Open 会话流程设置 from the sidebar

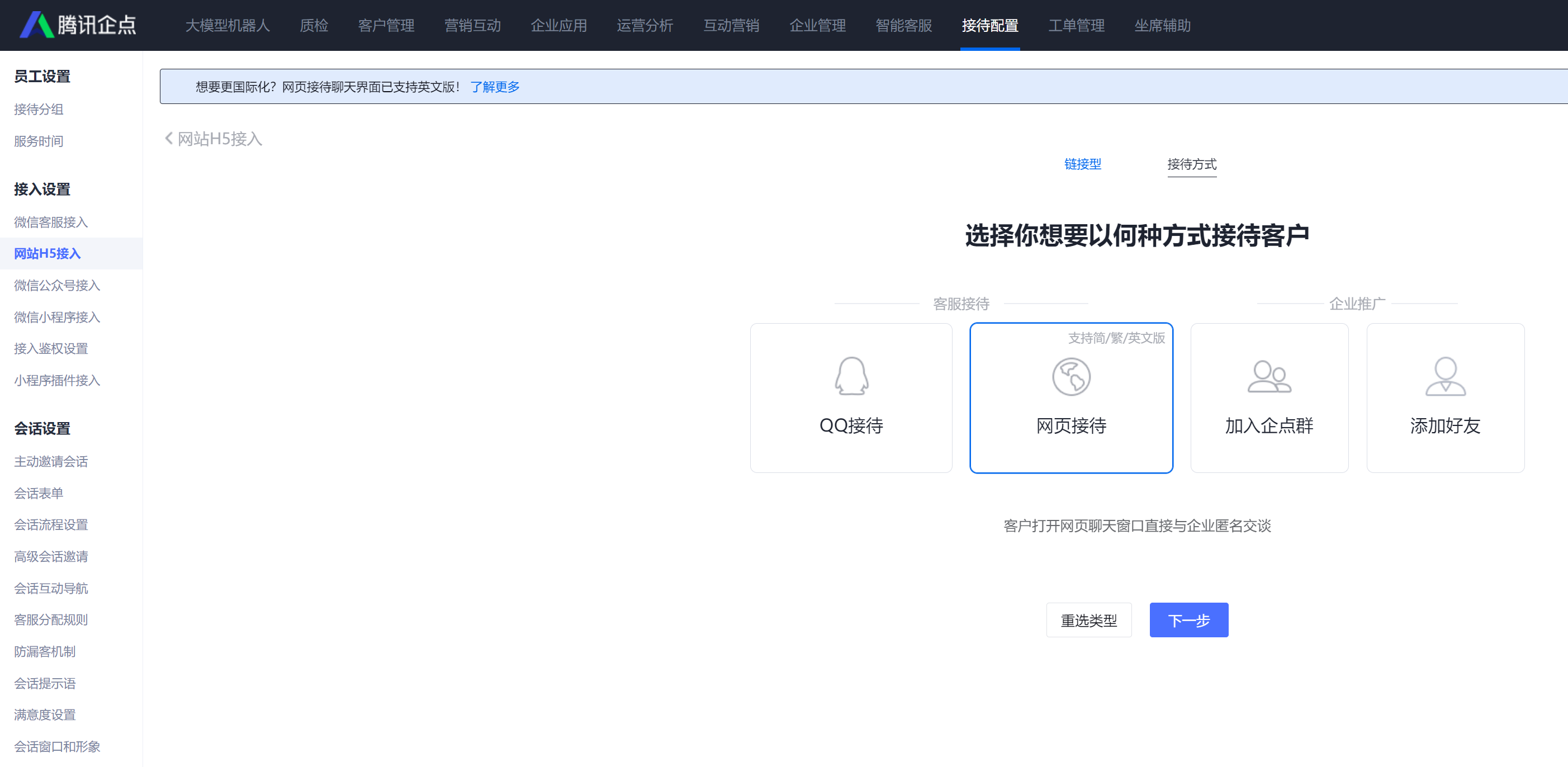(51, 525)
